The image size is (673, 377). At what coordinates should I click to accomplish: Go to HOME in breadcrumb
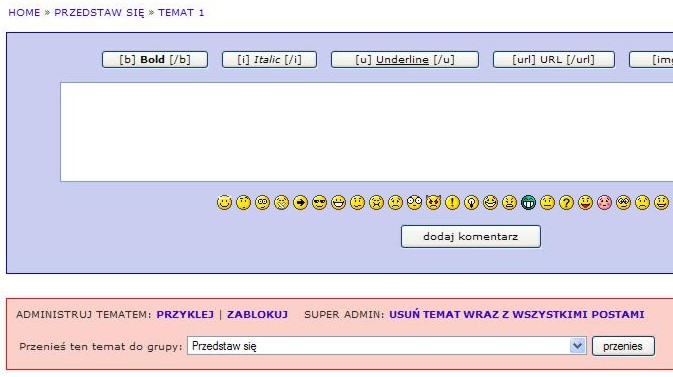[x=24, y=12]
